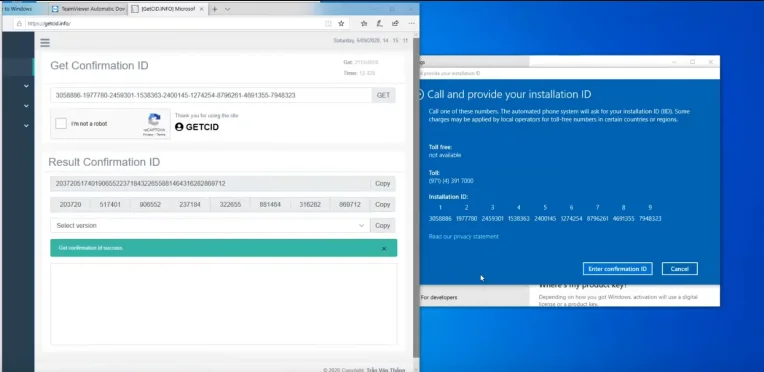The image size is (764, 372).
Task: Open the favorites hub icon
Action: coord(364,23)
